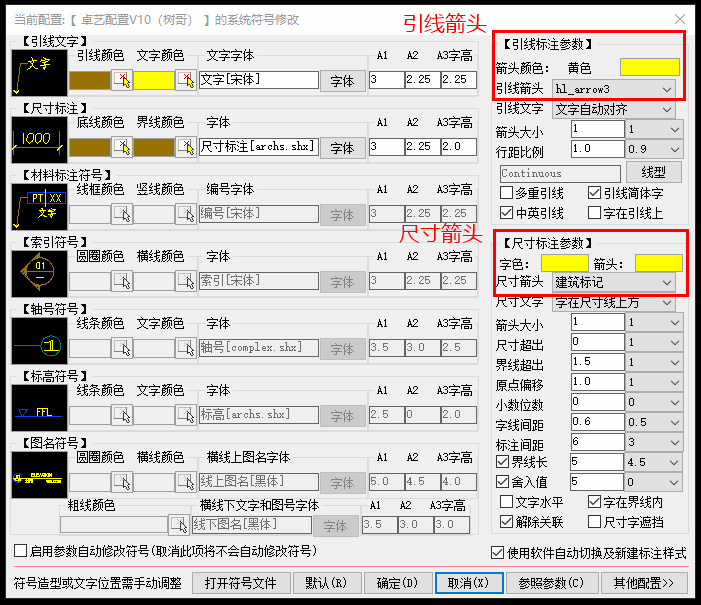Click the 文字[宋体] font field
701x605 pixels.
point(258,80)
